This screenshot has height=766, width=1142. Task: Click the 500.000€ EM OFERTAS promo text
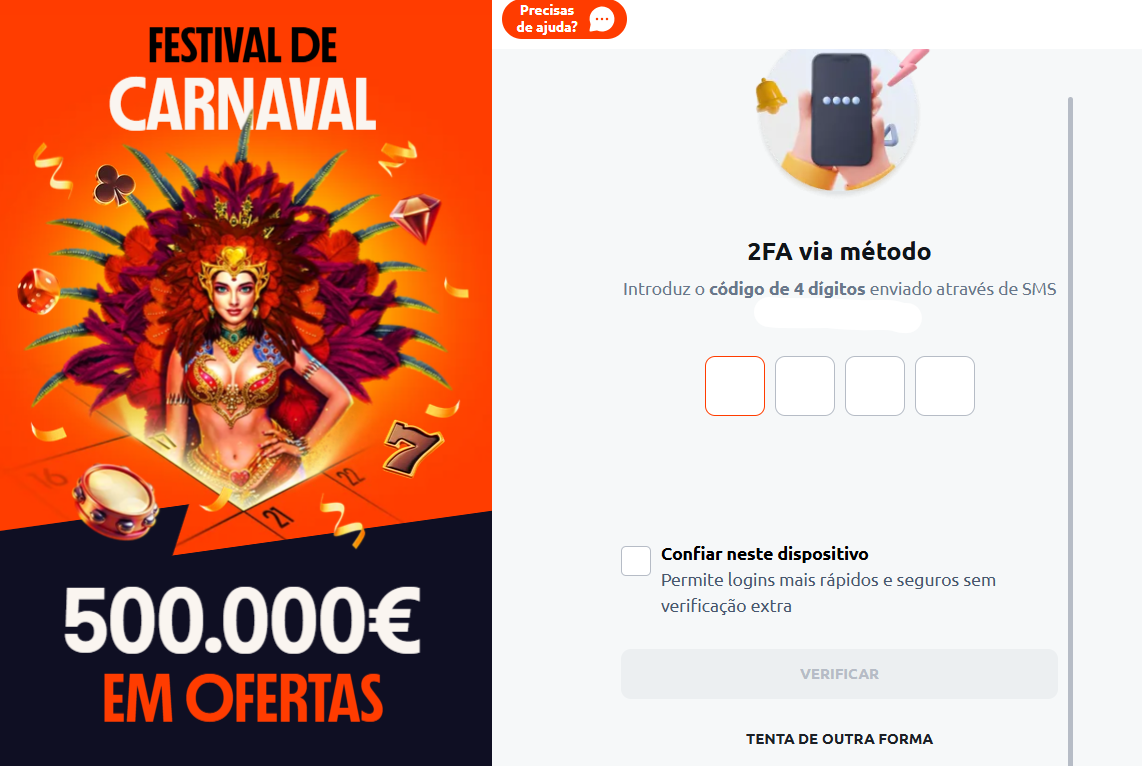(x=243, y=654)
